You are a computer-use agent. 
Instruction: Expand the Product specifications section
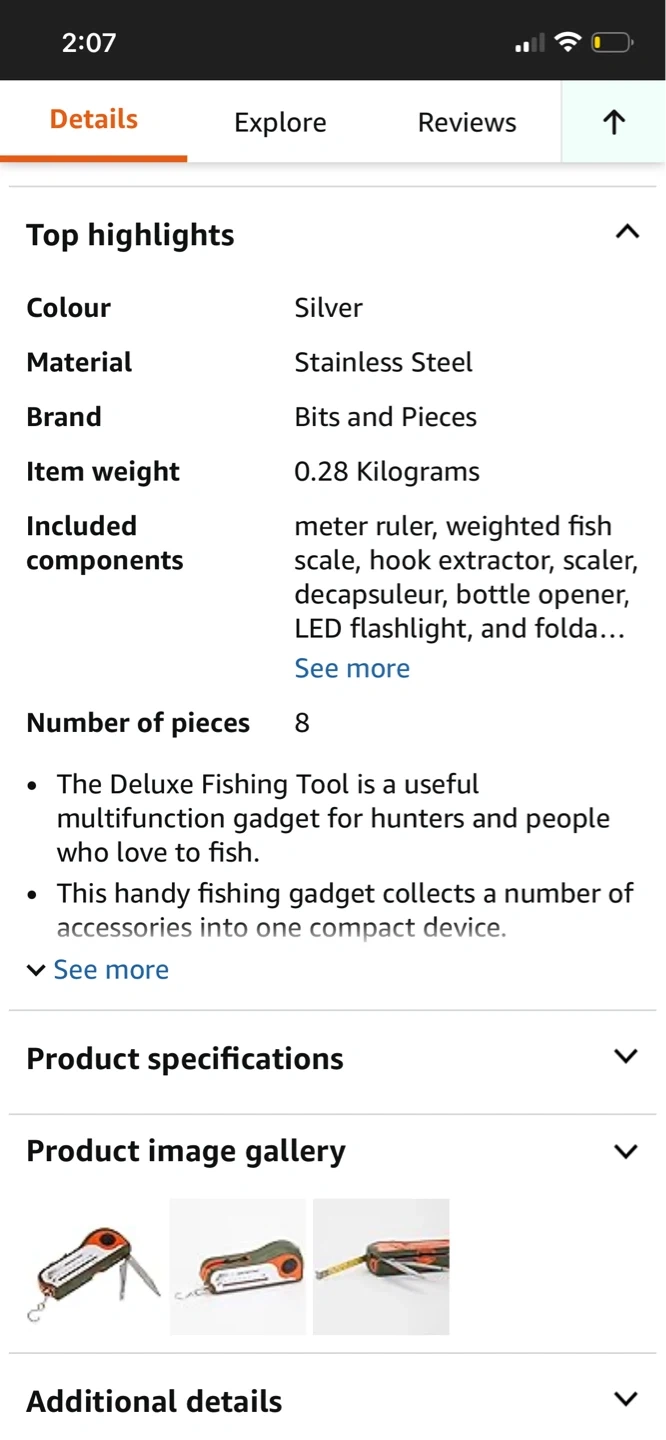pos(626,1057)
